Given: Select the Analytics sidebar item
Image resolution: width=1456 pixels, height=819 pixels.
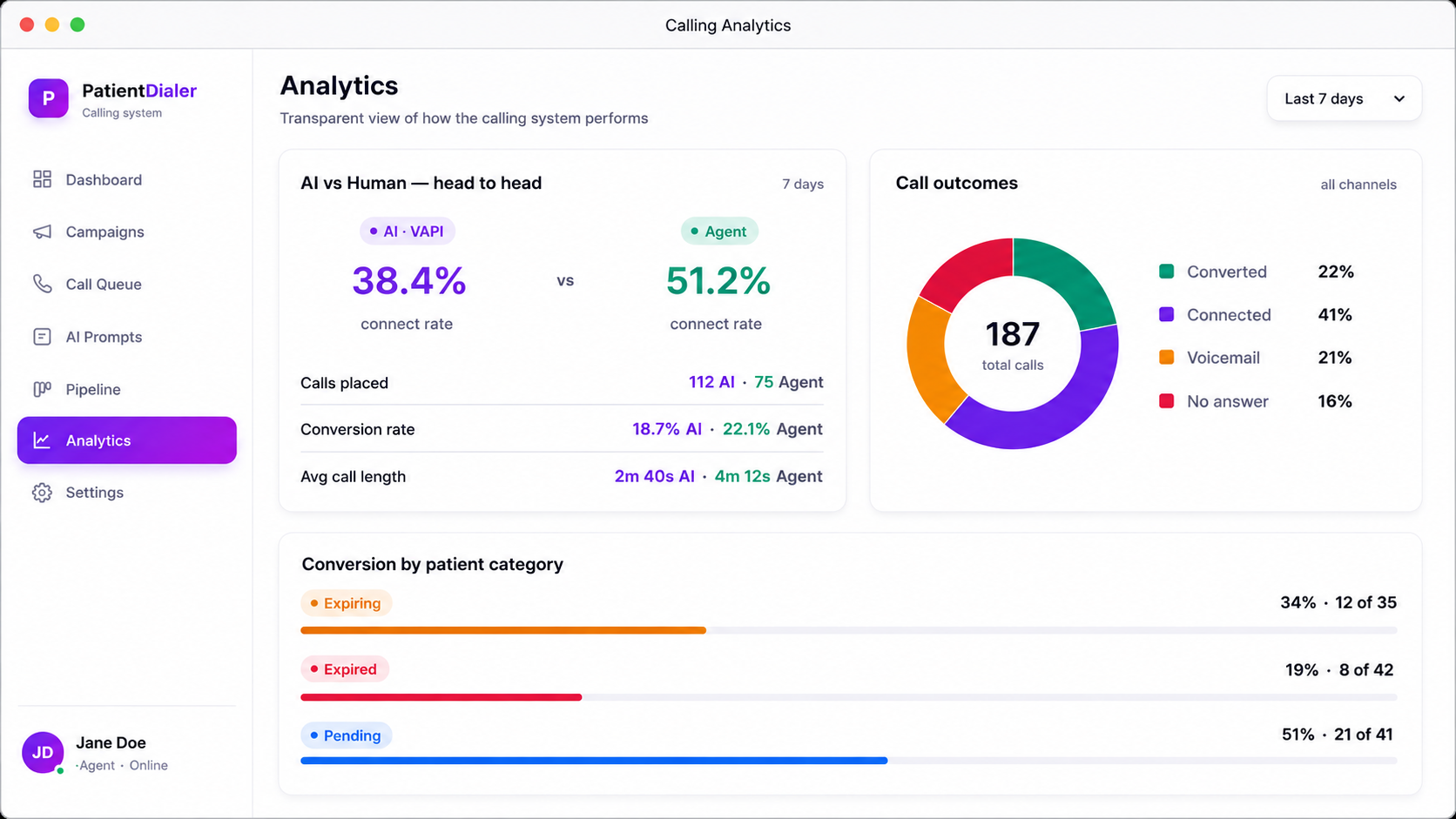Looking at the screenshot, I should [126, 440].
